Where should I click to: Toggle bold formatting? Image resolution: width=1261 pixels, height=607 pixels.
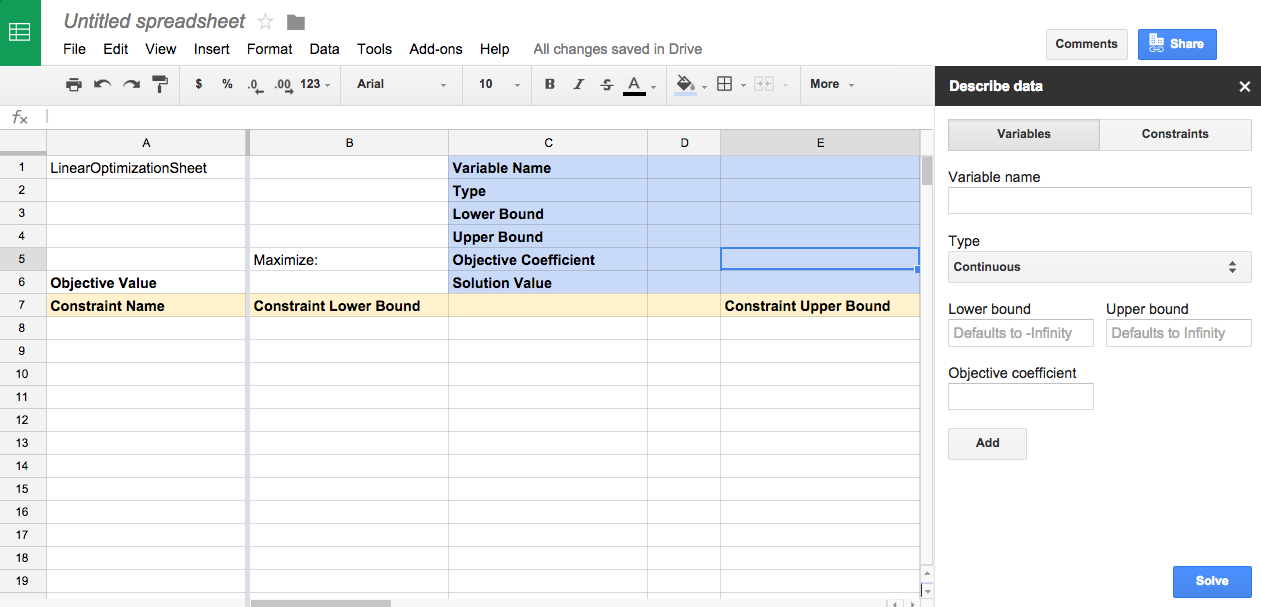tap(550, 85)
